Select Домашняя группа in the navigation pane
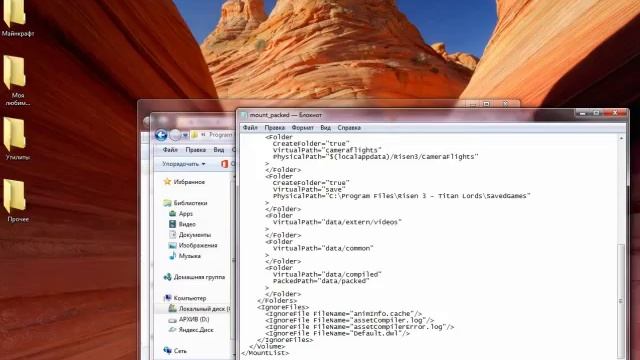The height and width of the screenshot is (360, 640). [x=199, y=277]
